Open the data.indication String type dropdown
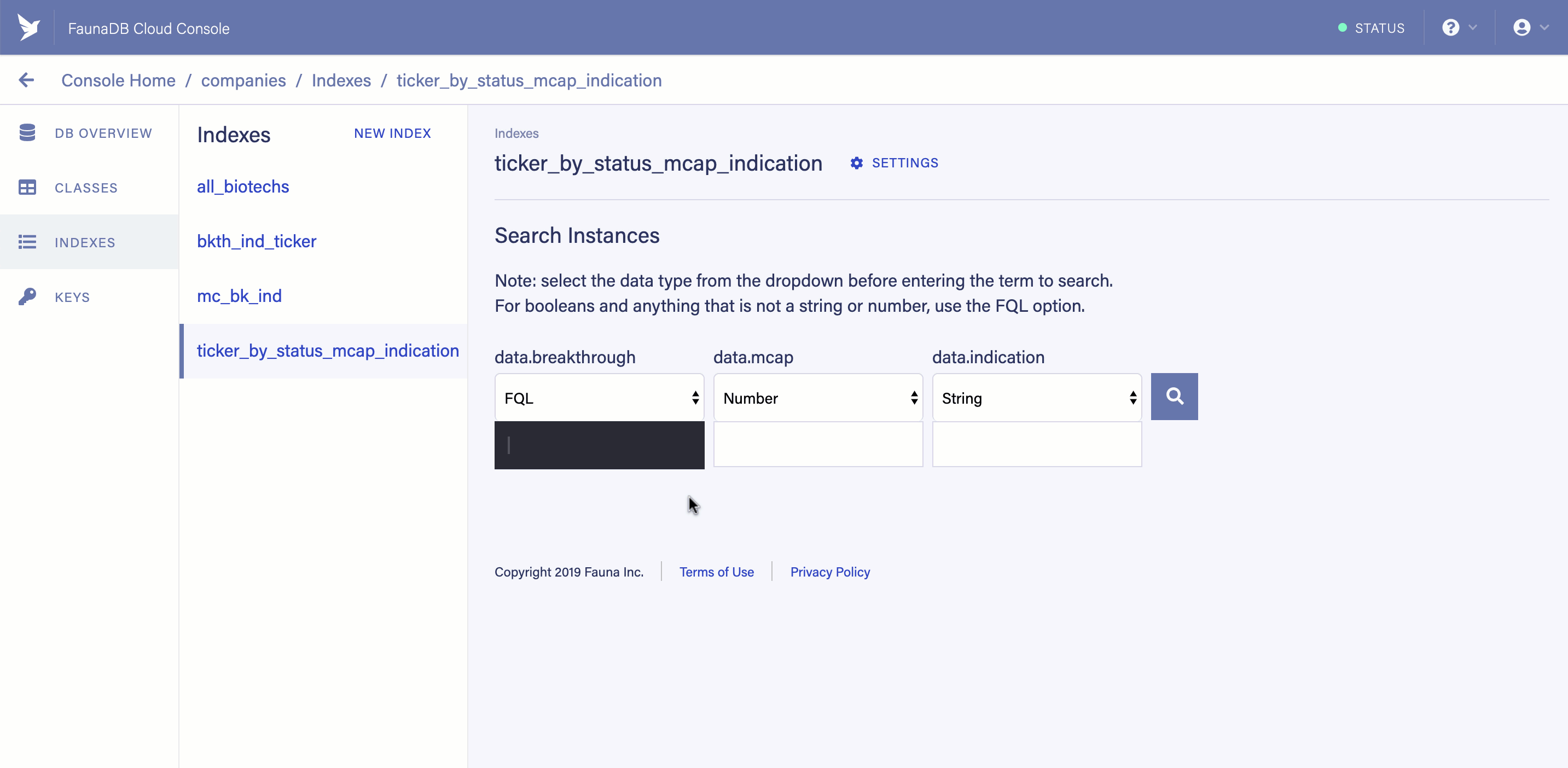 [1037, 398]
